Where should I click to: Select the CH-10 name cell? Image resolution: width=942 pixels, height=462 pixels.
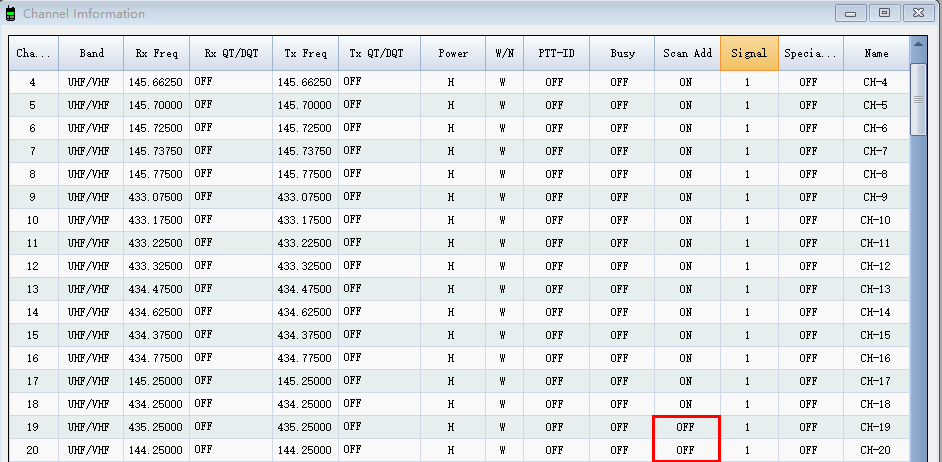[x=877, y=220]
